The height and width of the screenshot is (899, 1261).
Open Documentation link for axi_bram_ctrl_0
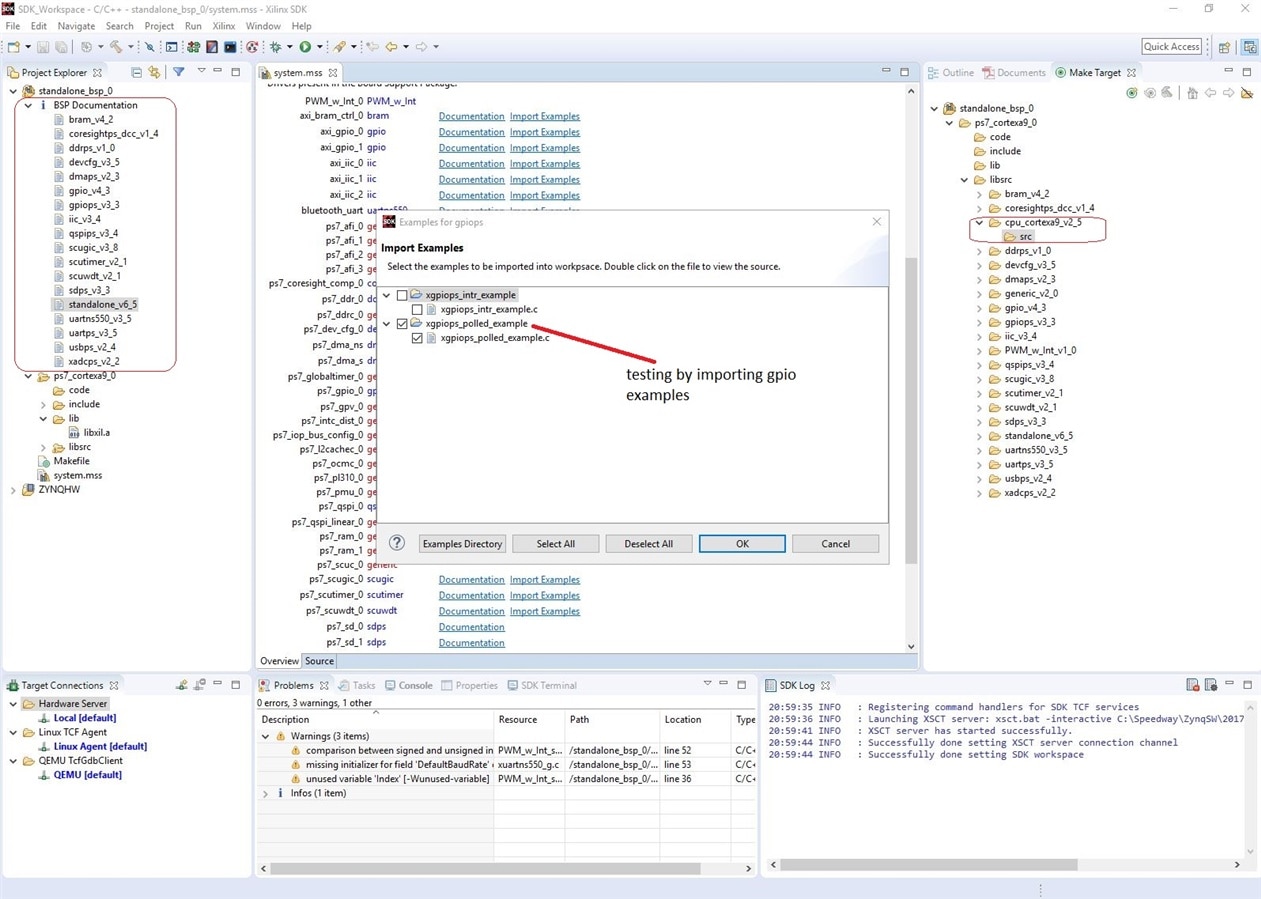pos(471,116)
